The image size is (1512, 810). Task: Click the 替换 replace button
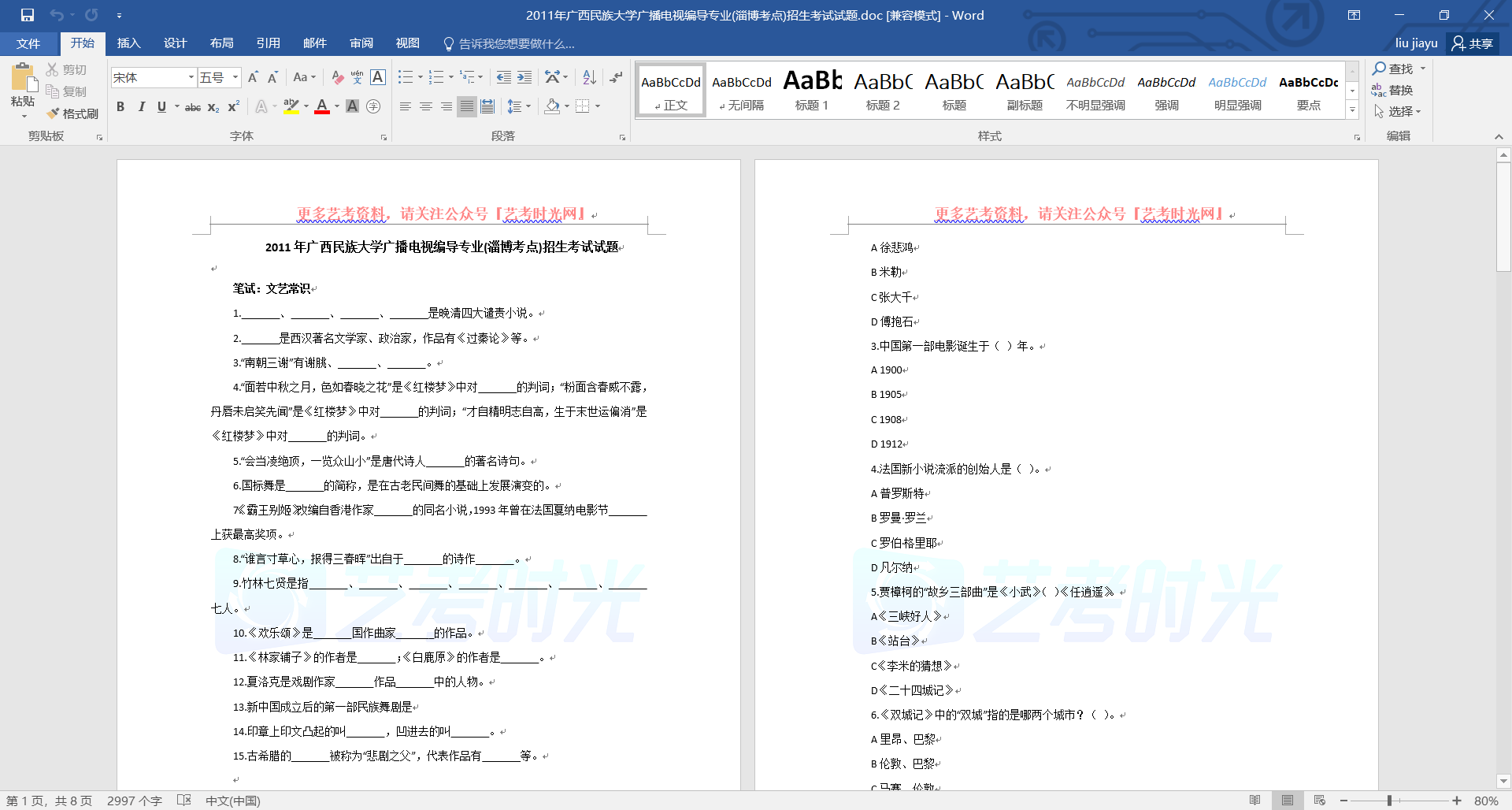tap(1393, 91)
